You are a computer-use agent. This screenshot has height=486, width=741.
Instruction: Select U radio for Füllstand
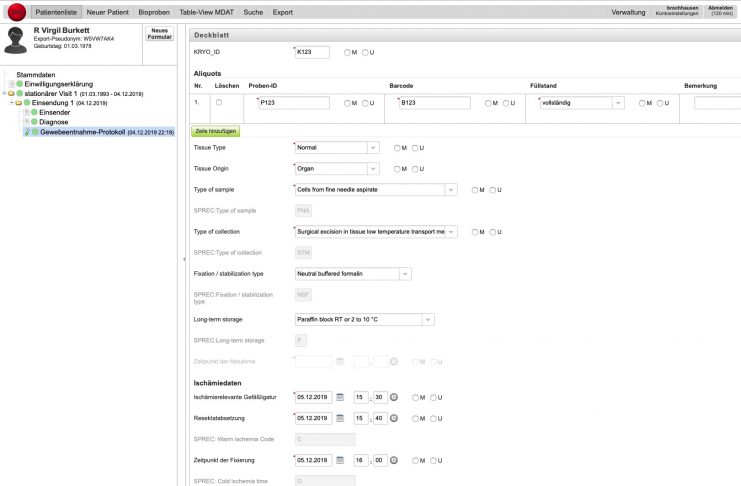pos(660,103)
